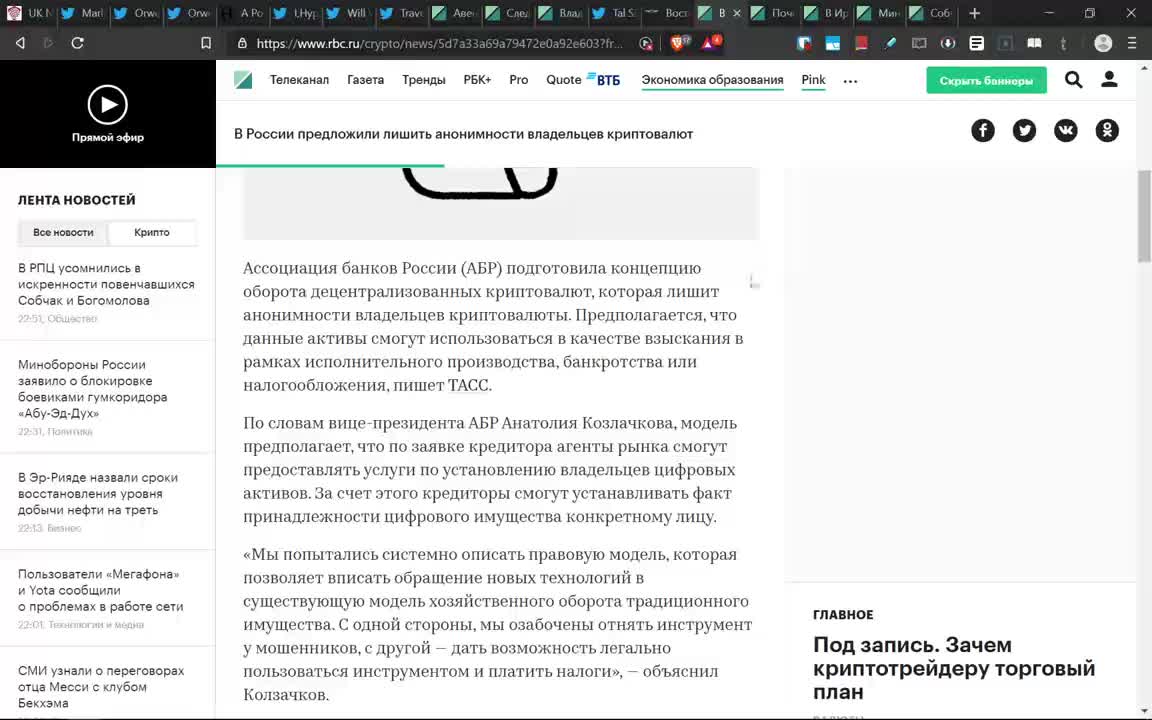Open Brave Rewards triangle icon

710,43
